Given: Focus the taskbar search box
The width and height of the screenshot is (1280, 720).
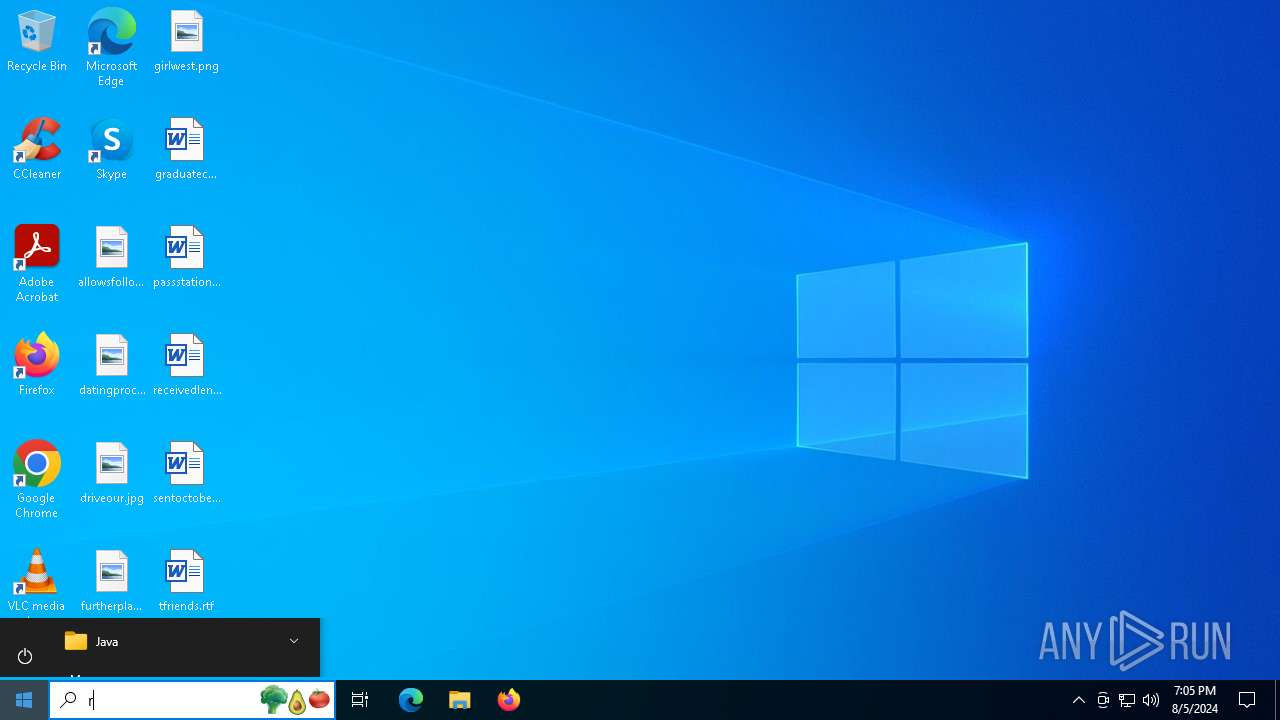Looking at the screenshot, I should (192, 700).
